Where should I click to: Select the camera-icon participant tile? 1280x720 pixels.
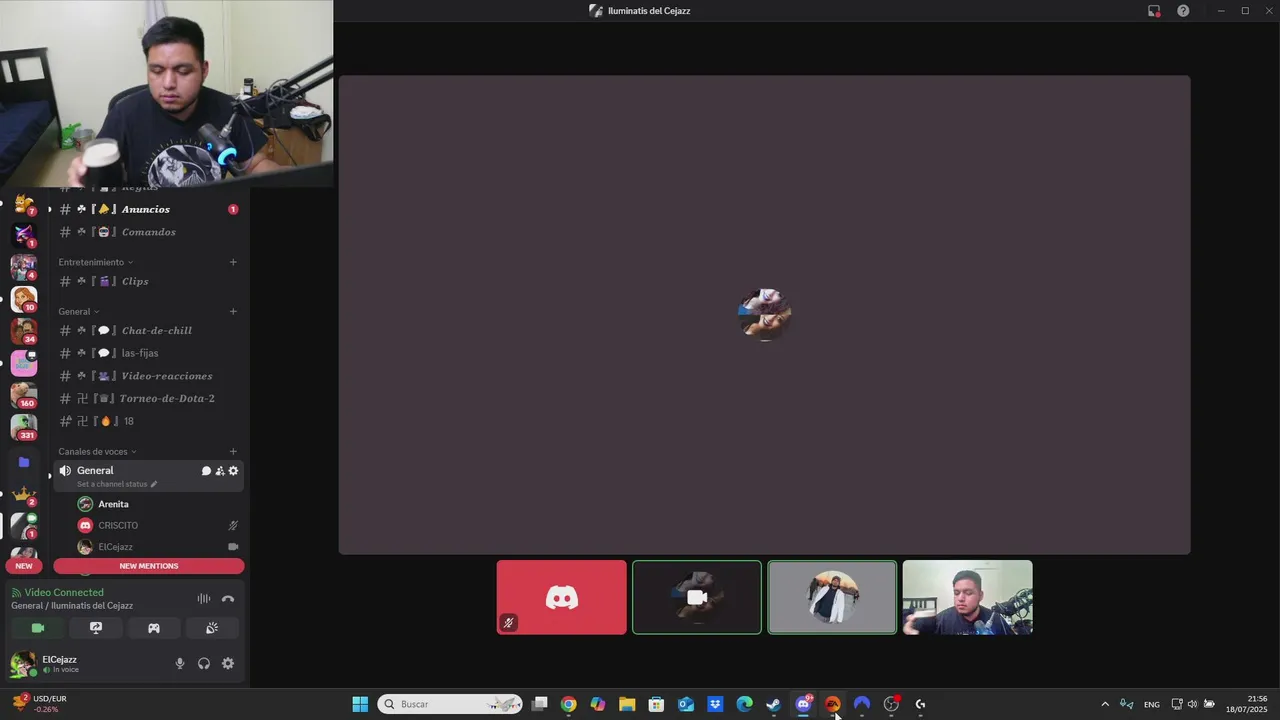[x=697, y=597]
